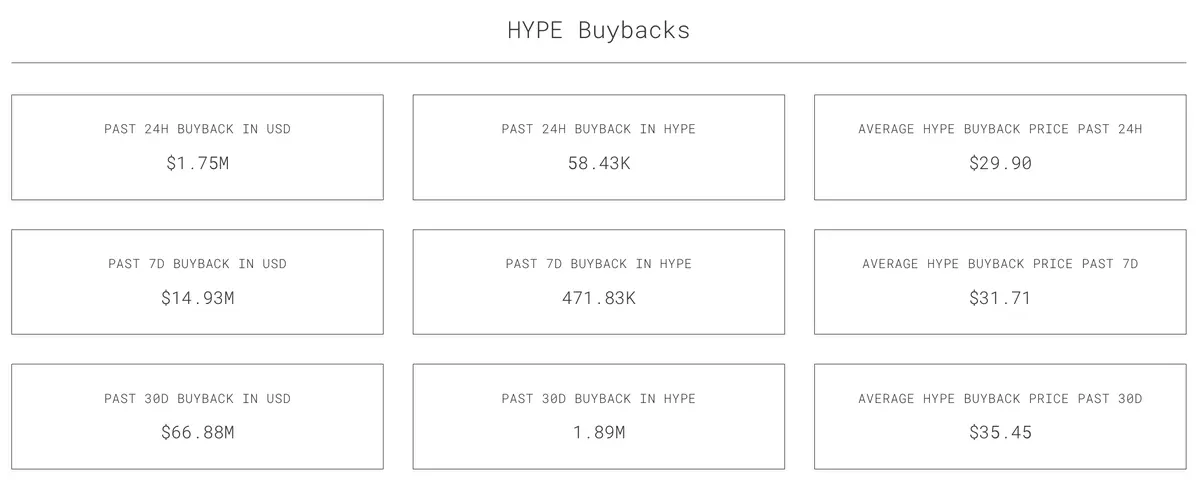Viewport: 1200px width, 484px height.
Task: Click the 1.89M value
Action: point(599,433)
